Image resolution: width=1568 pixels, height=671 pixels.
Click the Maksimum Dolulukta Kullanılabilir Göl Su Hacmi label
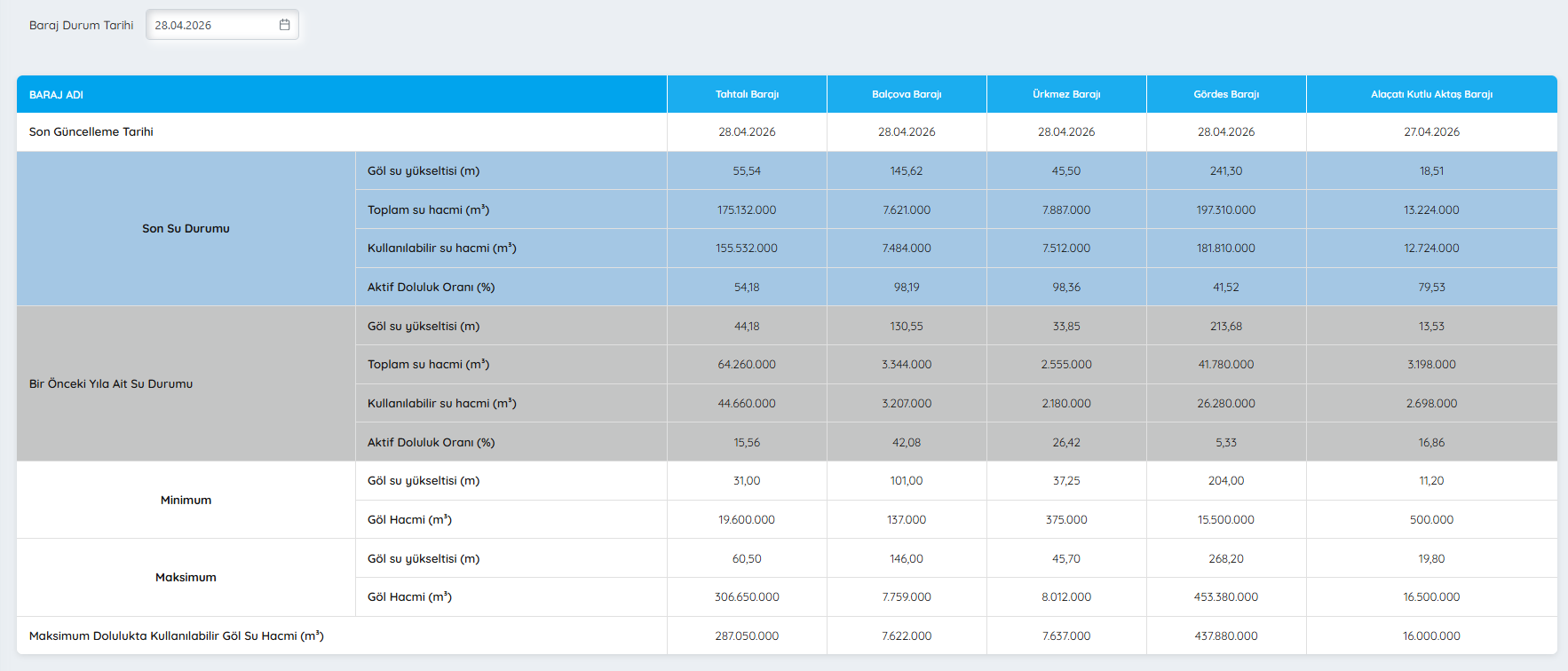tap(177, 636)
